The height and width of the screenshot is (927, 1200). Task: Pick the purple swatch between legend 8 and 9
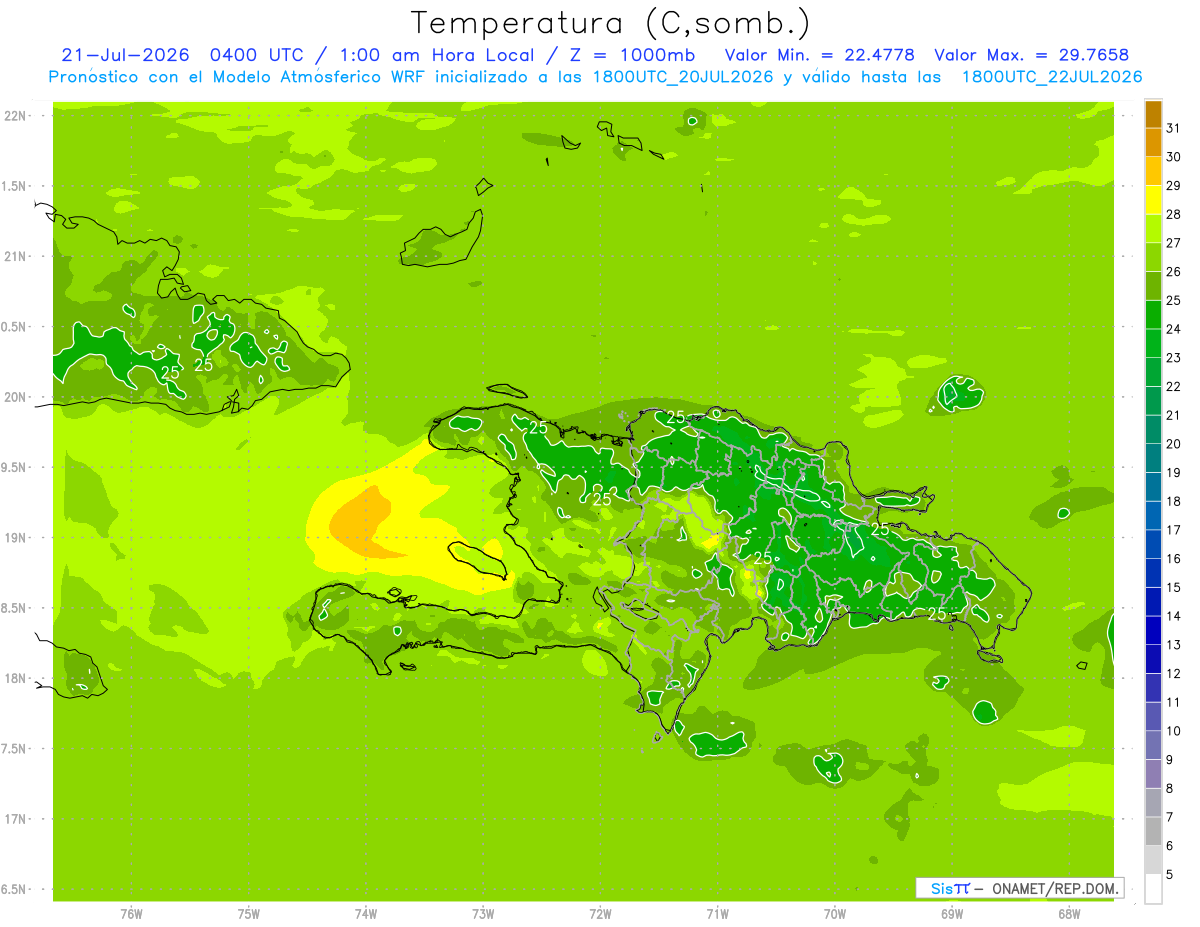pos(1153,774)
